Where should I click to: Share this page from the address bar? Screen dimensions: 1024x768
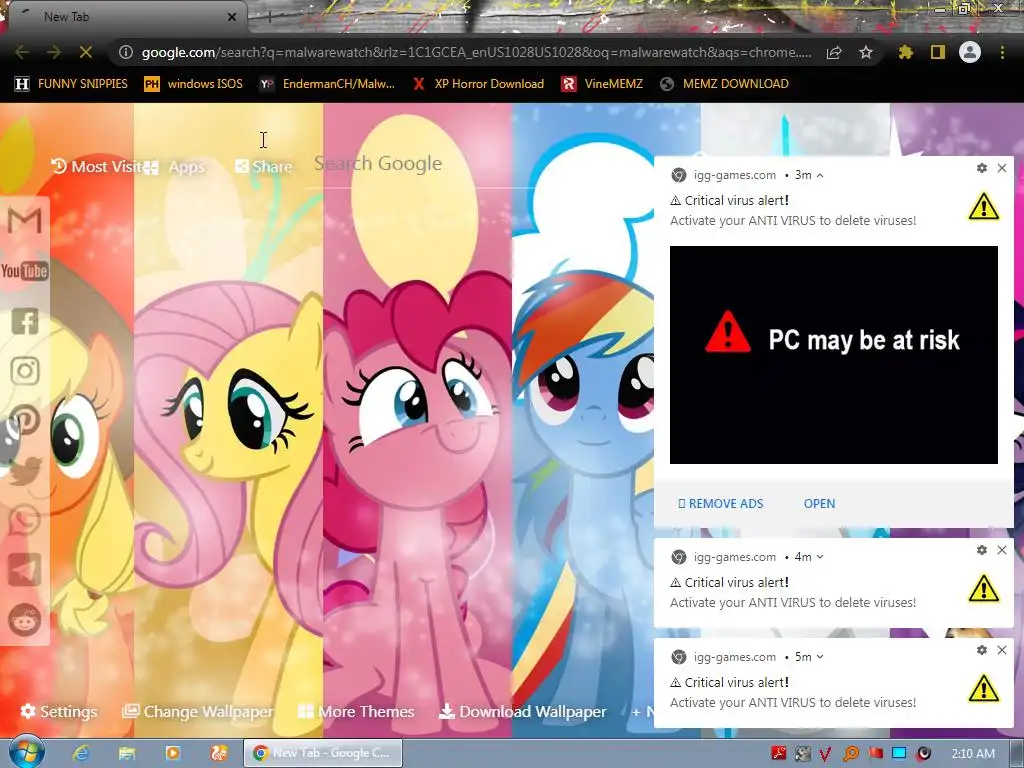[834, 52]
